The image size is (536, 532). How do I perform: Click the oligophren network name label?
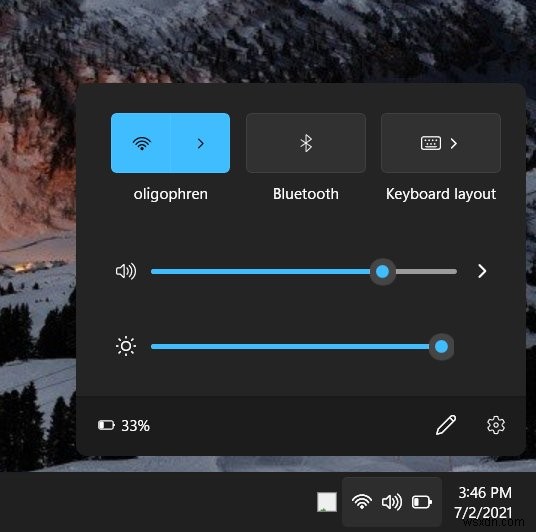point(171,194)
